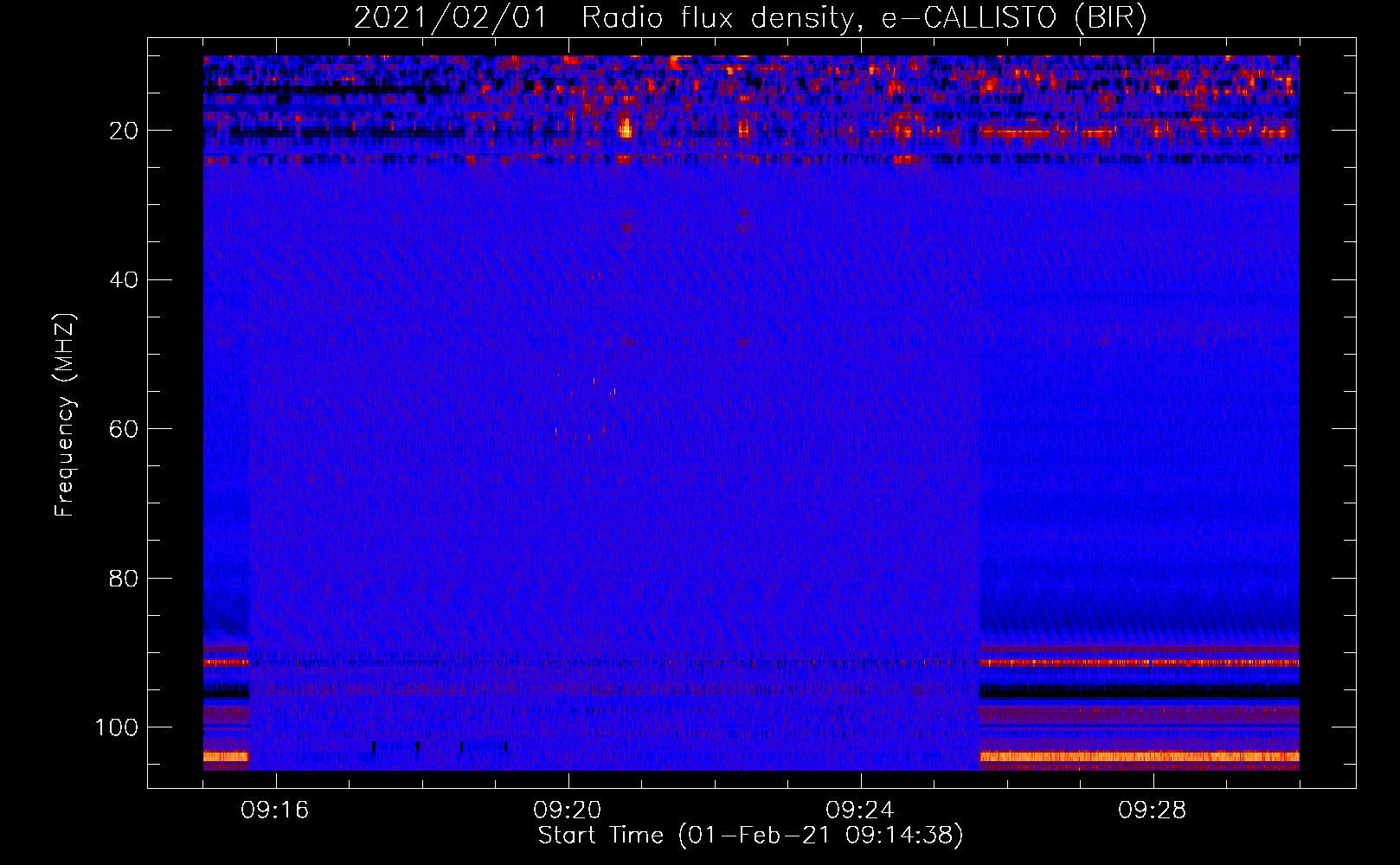The width and height of the screenshot is (1400, 865).
Task: Click the 40 MHz frequency tick label
Action: coord(125,280)
